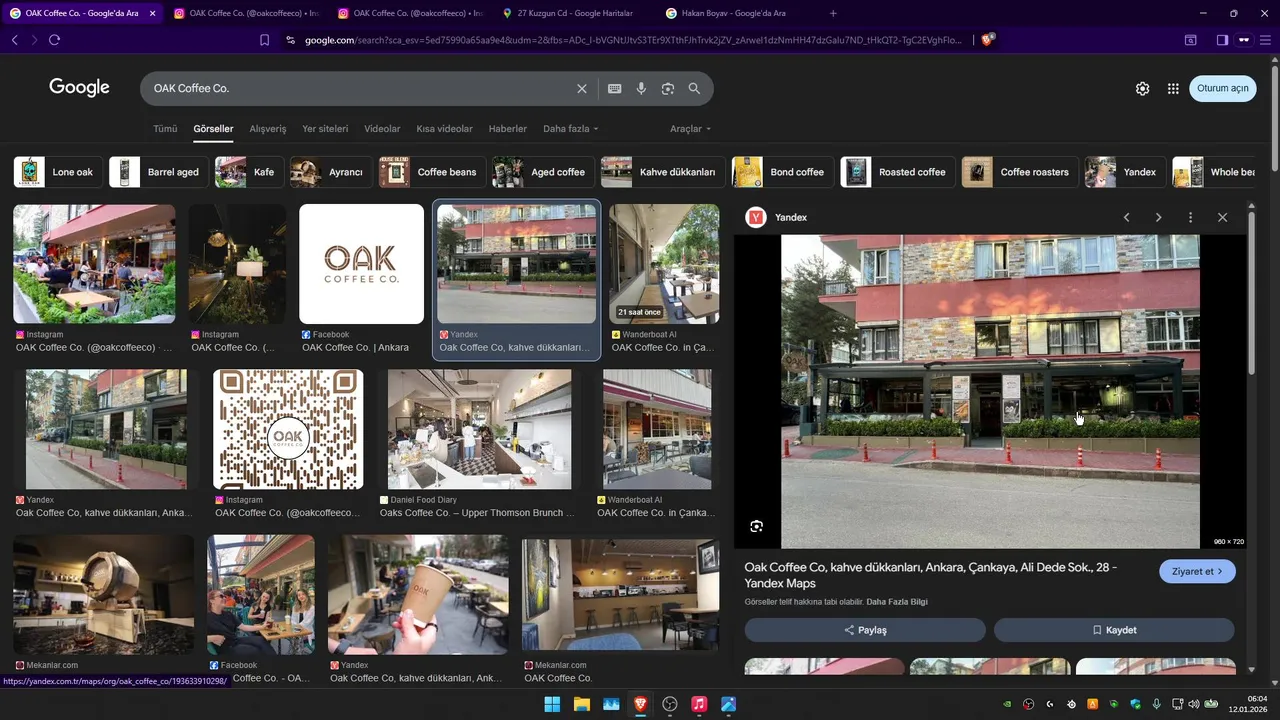Expand the Araçlar tools dropdown
The image size is (1280, 720).
pos(690,129)
